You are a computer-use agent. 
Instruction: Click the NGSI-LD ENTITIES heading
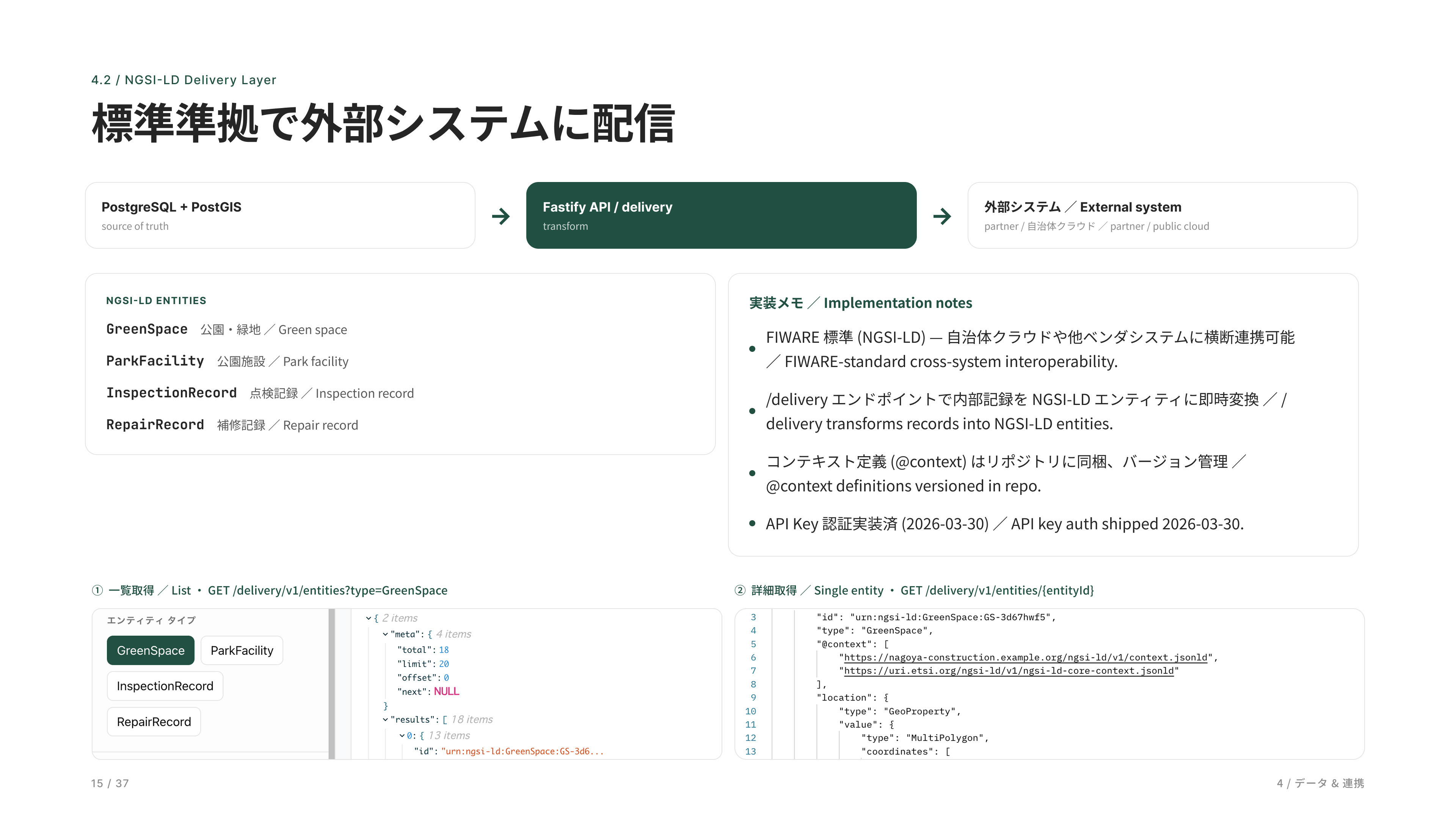156,301
